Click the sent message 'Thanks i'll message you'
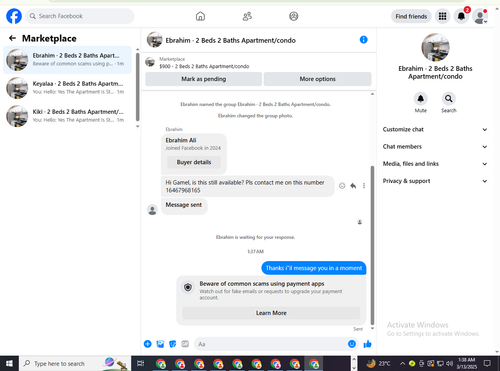The image size is (500, 371). [314, 268]
